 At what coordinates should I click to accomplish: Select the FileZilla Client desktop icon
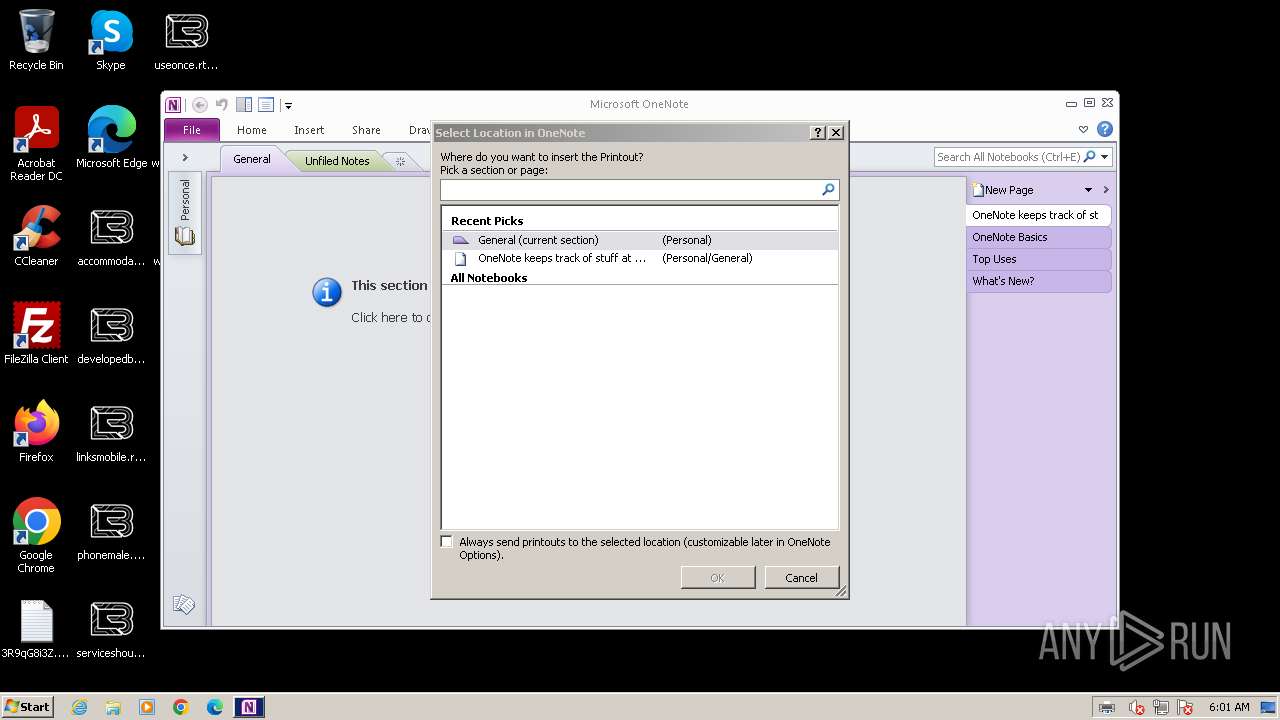coord(36,334)
